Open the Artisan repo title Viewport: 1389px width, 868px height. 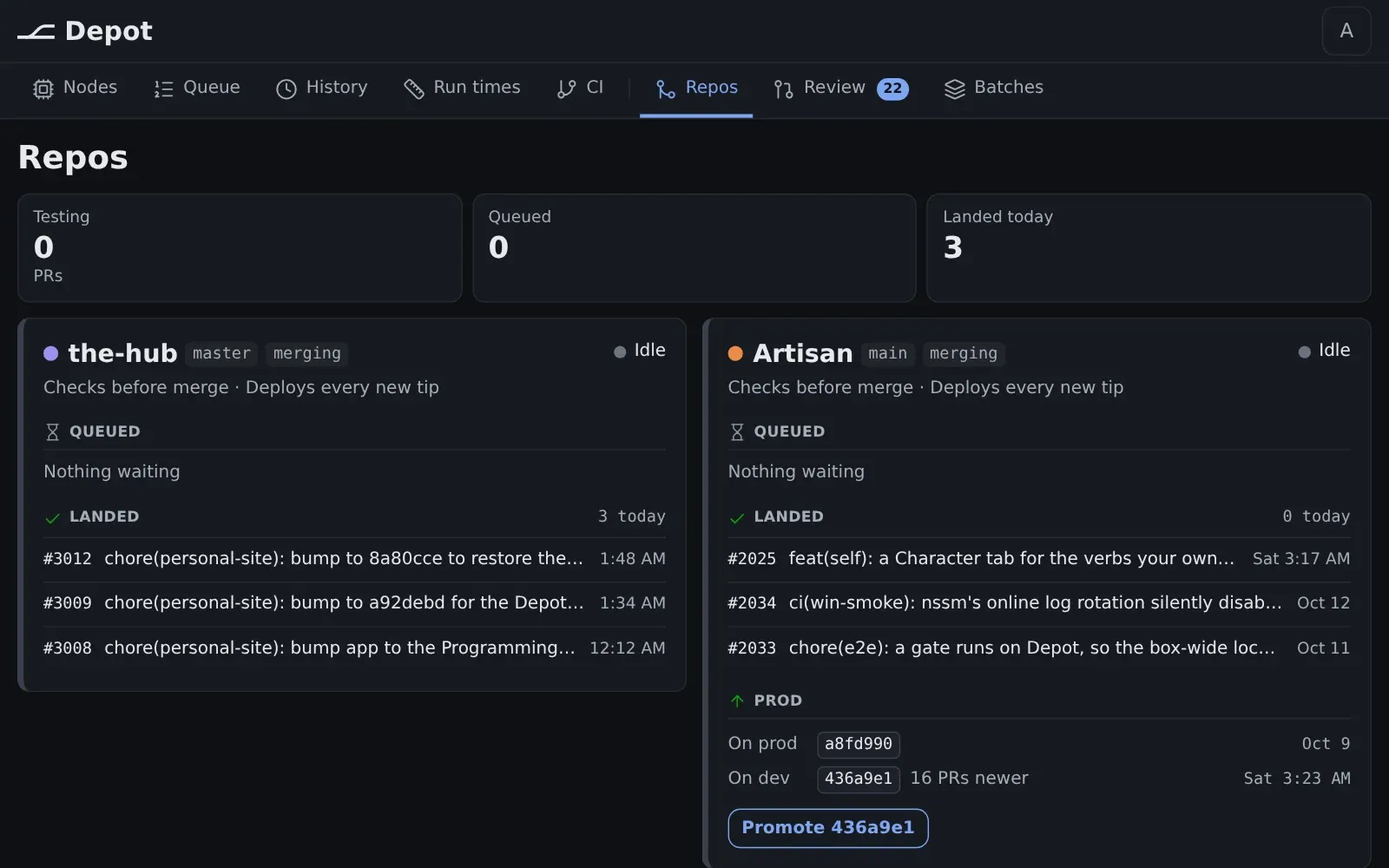[x=803, y=353]
